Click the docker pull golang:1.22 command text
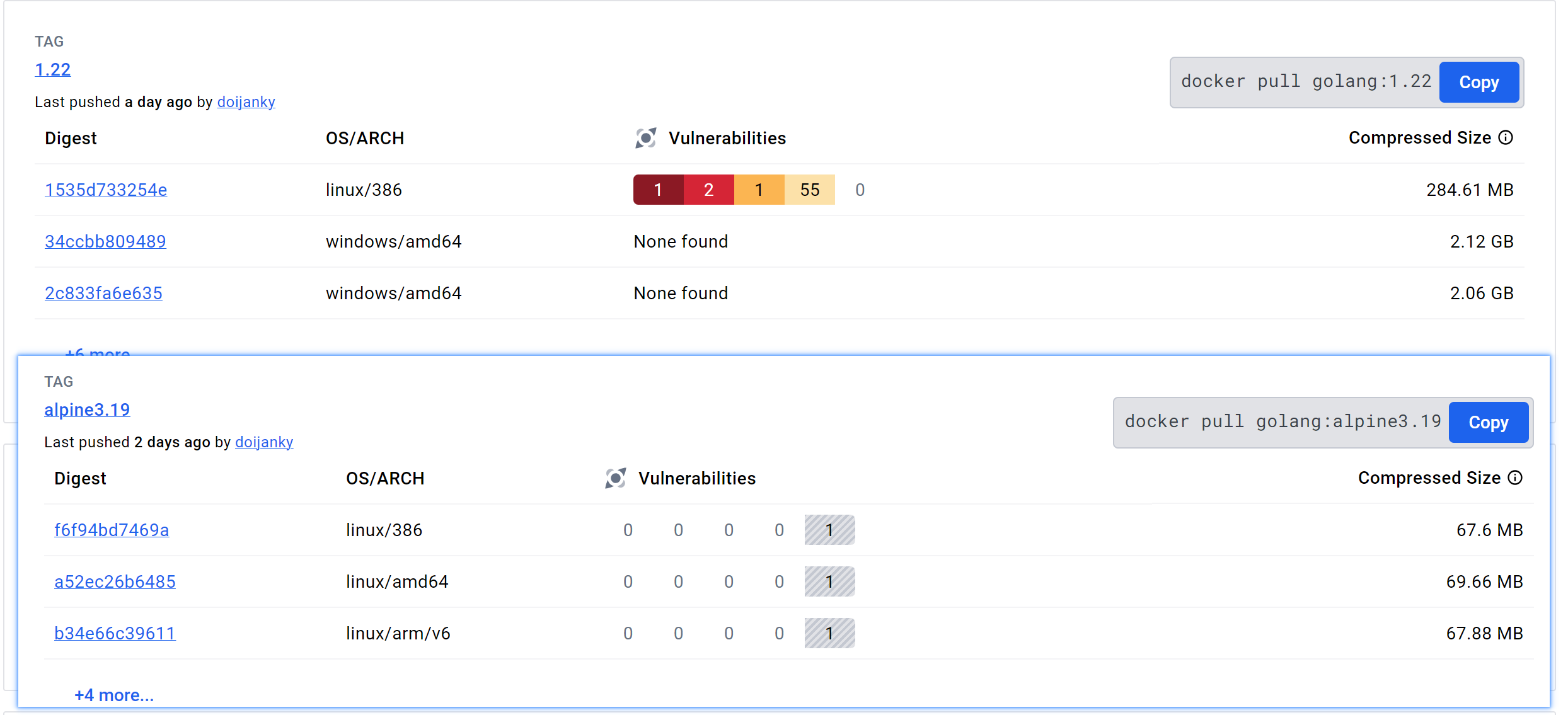This screenshot has width=1568, height=715. [1306, 82]
